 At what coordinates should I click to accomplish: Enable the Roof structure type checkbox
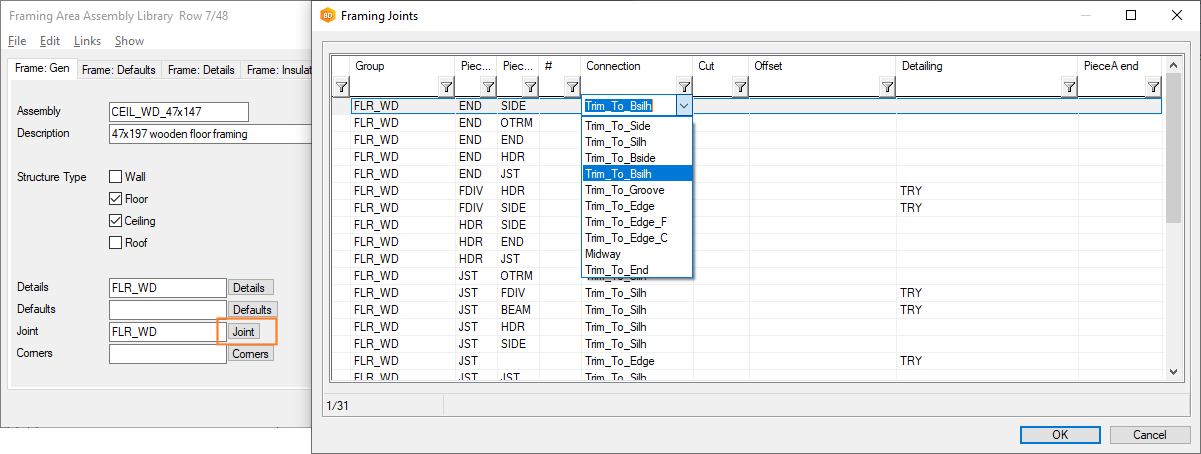point(115,243)
